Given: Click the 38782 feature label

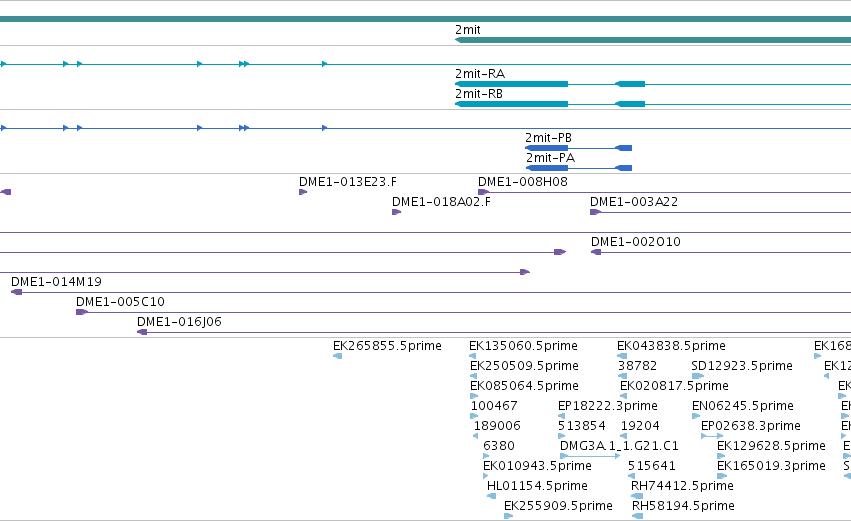Looking at the screenshot, I should tap(638, 366).
